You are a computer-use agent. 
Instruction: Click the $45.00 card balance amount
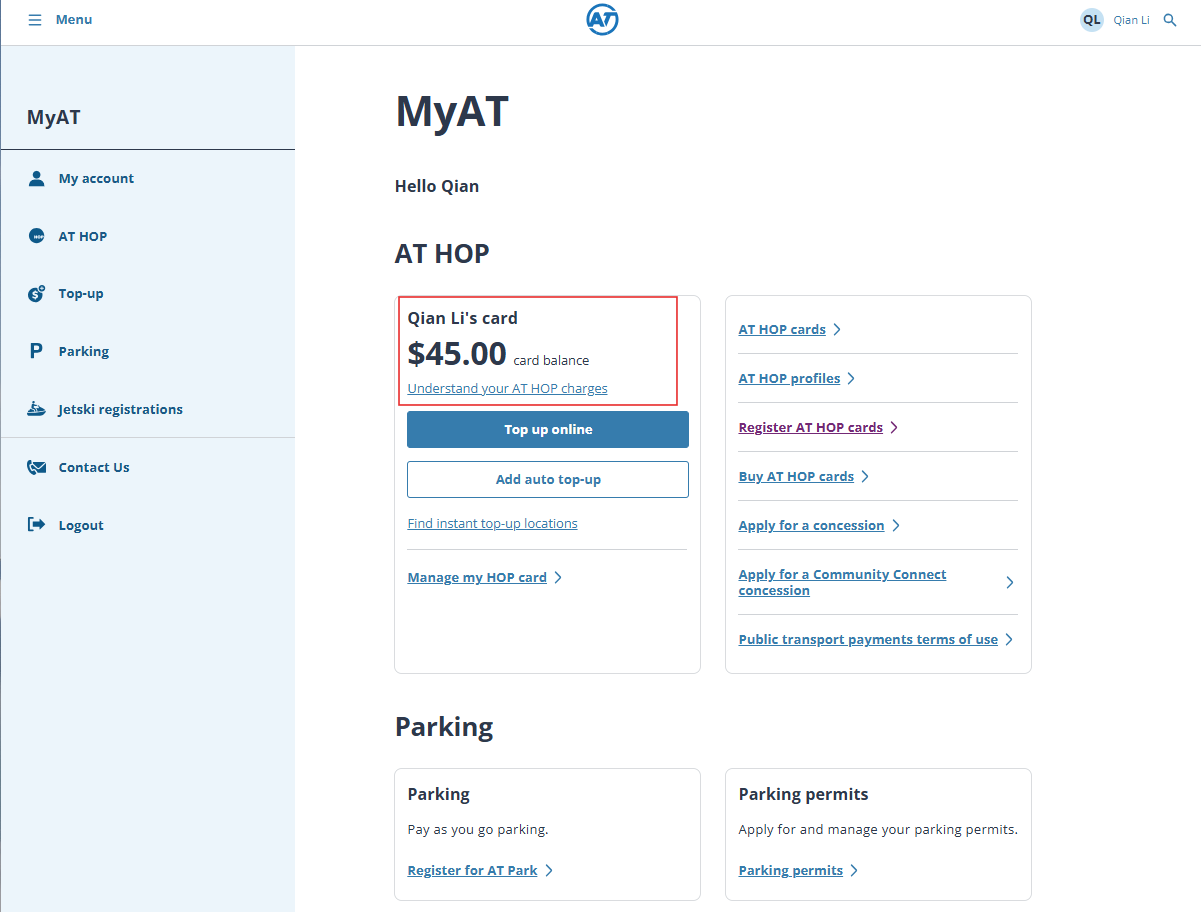click(x=457, y=353)
